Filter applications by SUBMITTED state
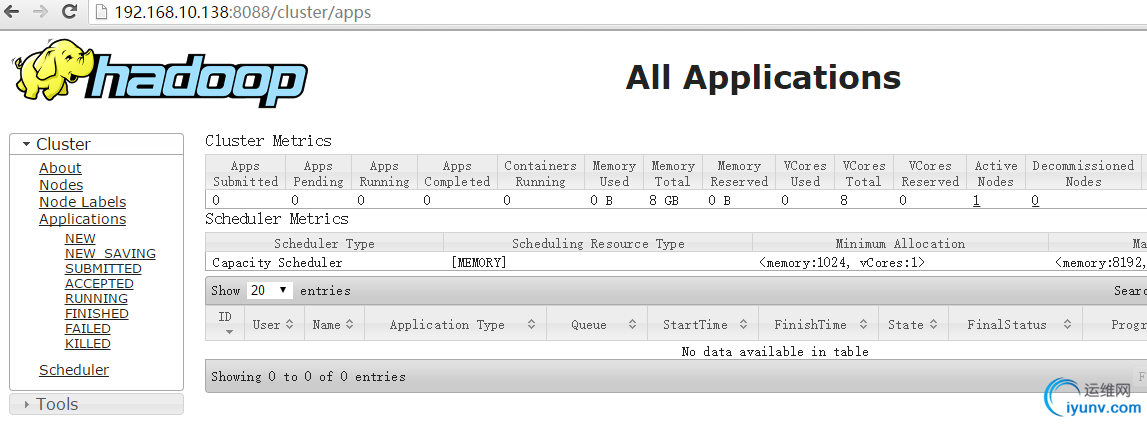1147x424 pixels. 103,268
